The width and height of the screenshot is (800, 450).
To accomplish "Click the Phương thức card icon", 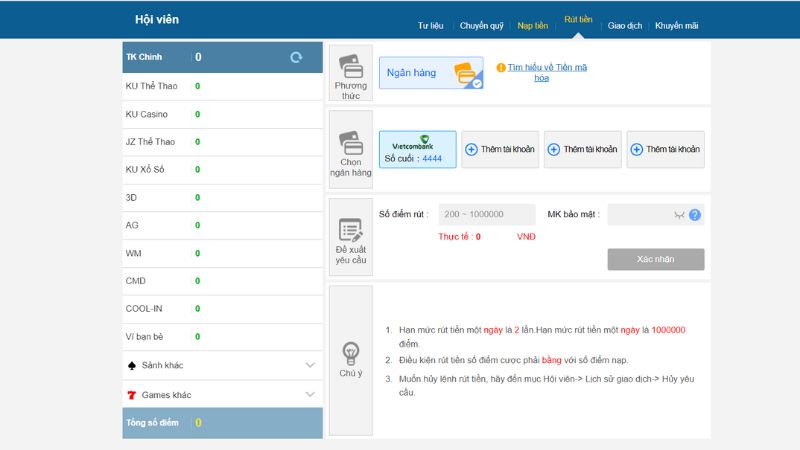I will pyautogui.click(x=350, y=66).
